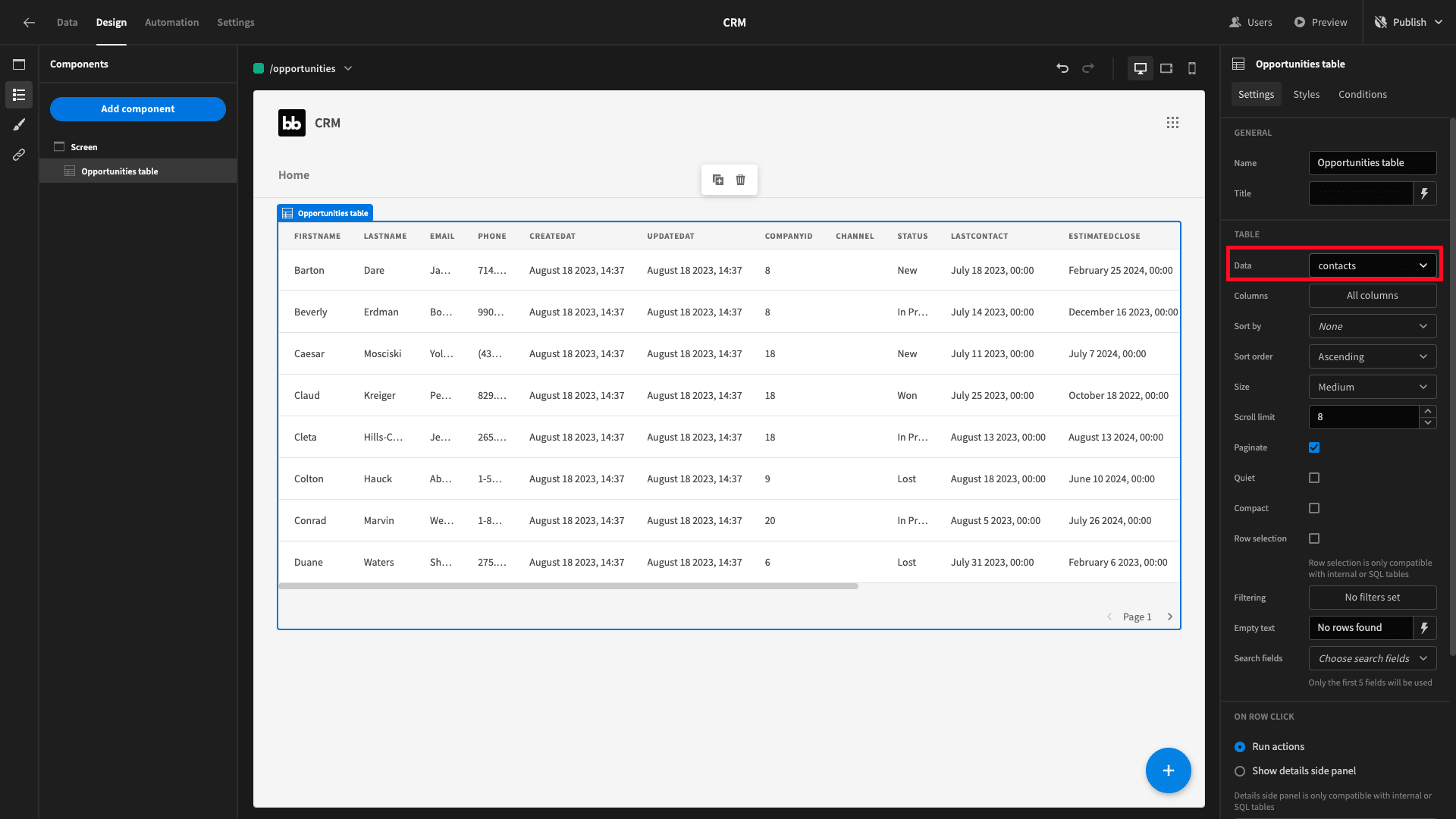1456x819 pixels.
Task: Click the bb logo in the app header
Action: click(292, 123)
